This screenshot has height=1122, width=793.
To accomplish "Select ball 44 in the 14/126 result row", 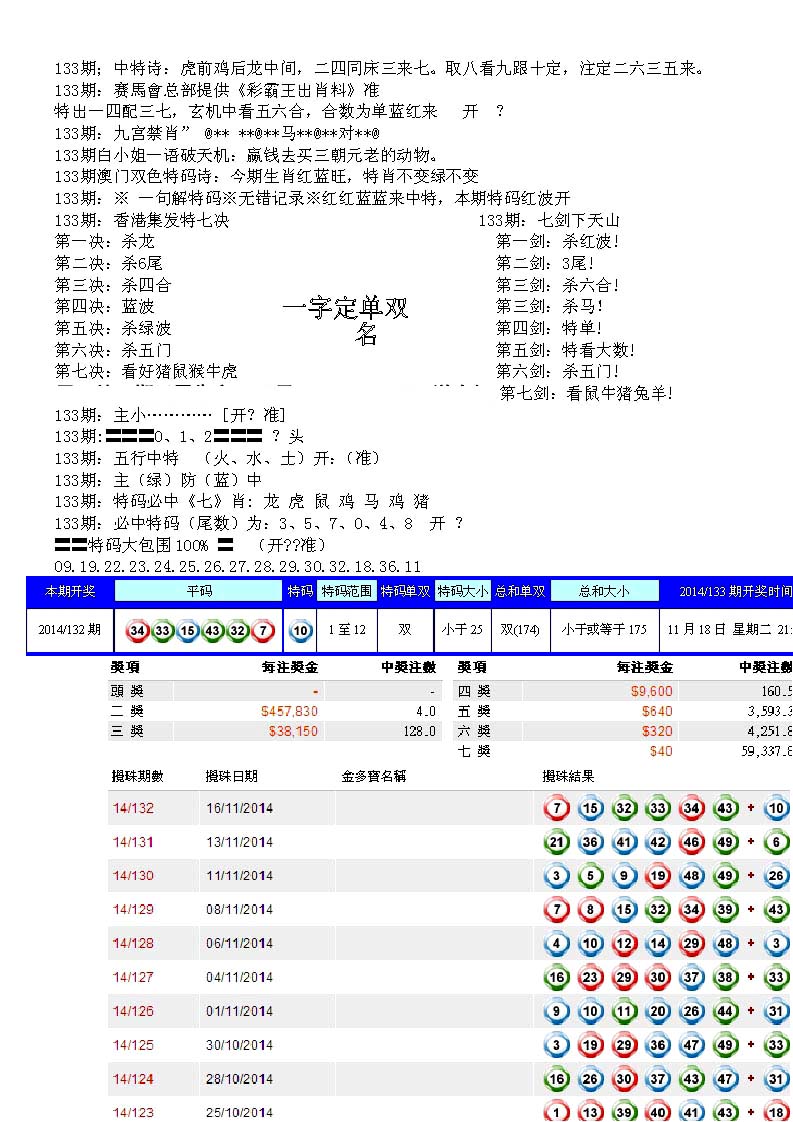I will point(725,1011).
